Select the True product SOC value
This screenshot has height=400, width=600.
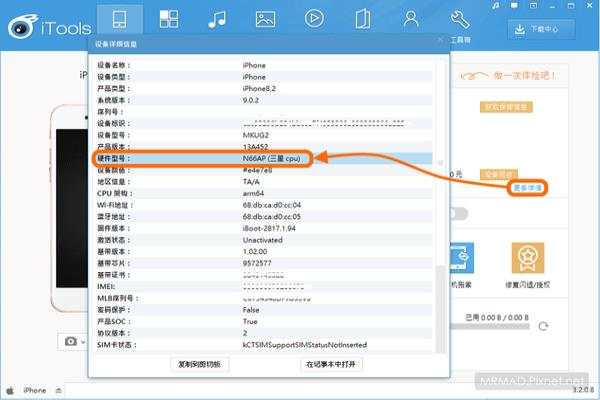[250, 322]
